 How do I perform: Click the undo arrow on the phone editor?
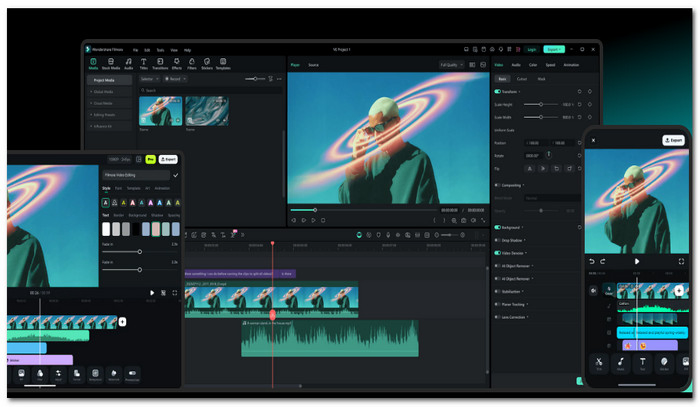(592, 261)
